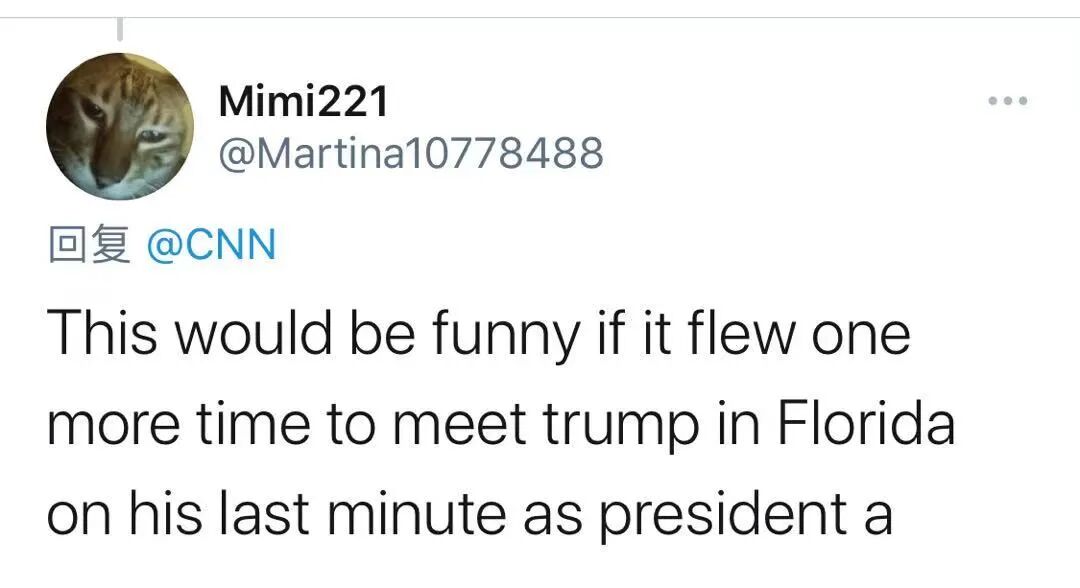Click the @Martina10778488 handle
The width and height of the screenshot is (1080, 588).
[411, 153]
